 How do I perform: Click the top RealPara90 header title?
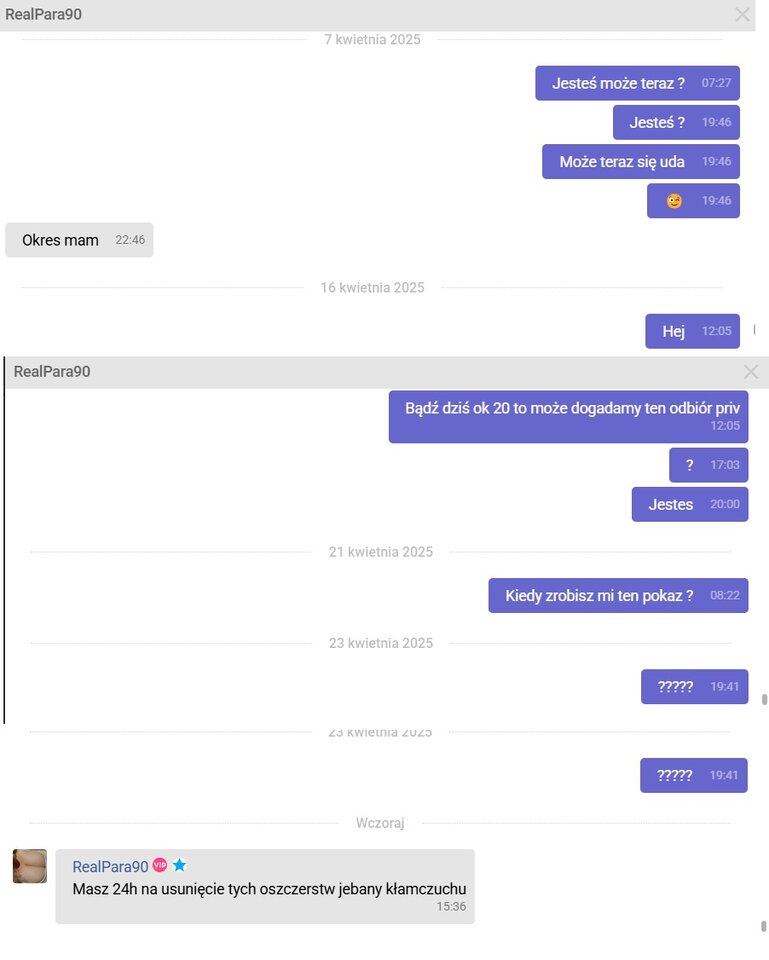[43, 14]
